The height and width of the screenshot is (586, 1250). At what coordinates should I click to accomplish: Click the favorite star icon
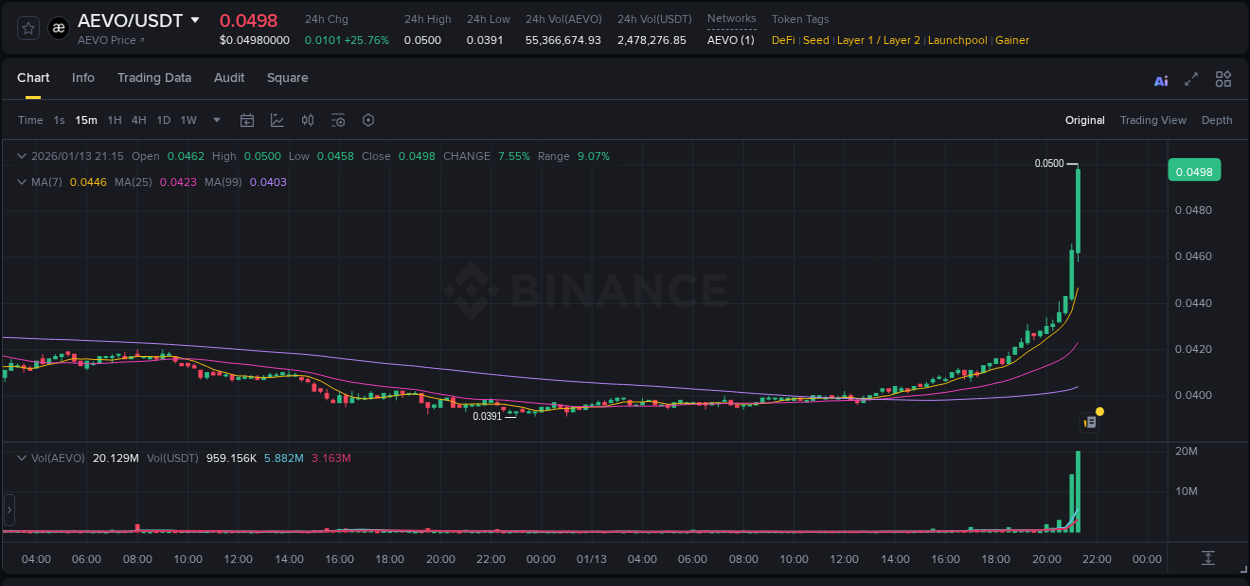(x=27, y=27)
